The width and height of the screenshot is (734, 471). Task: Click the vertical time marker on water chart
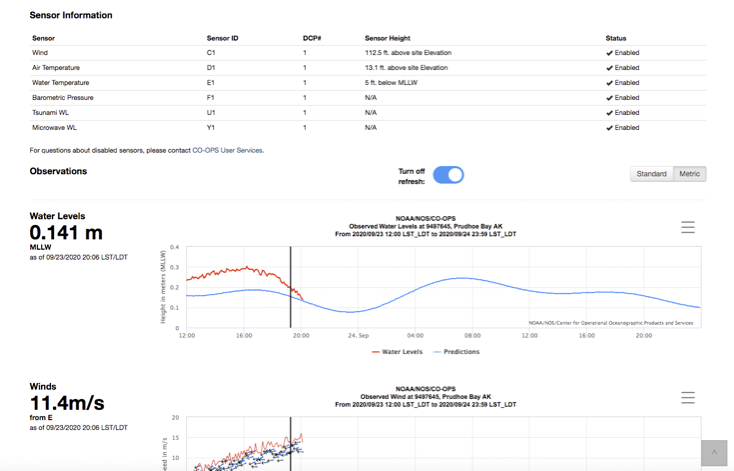pyautogui.click(x=290, y=287)
